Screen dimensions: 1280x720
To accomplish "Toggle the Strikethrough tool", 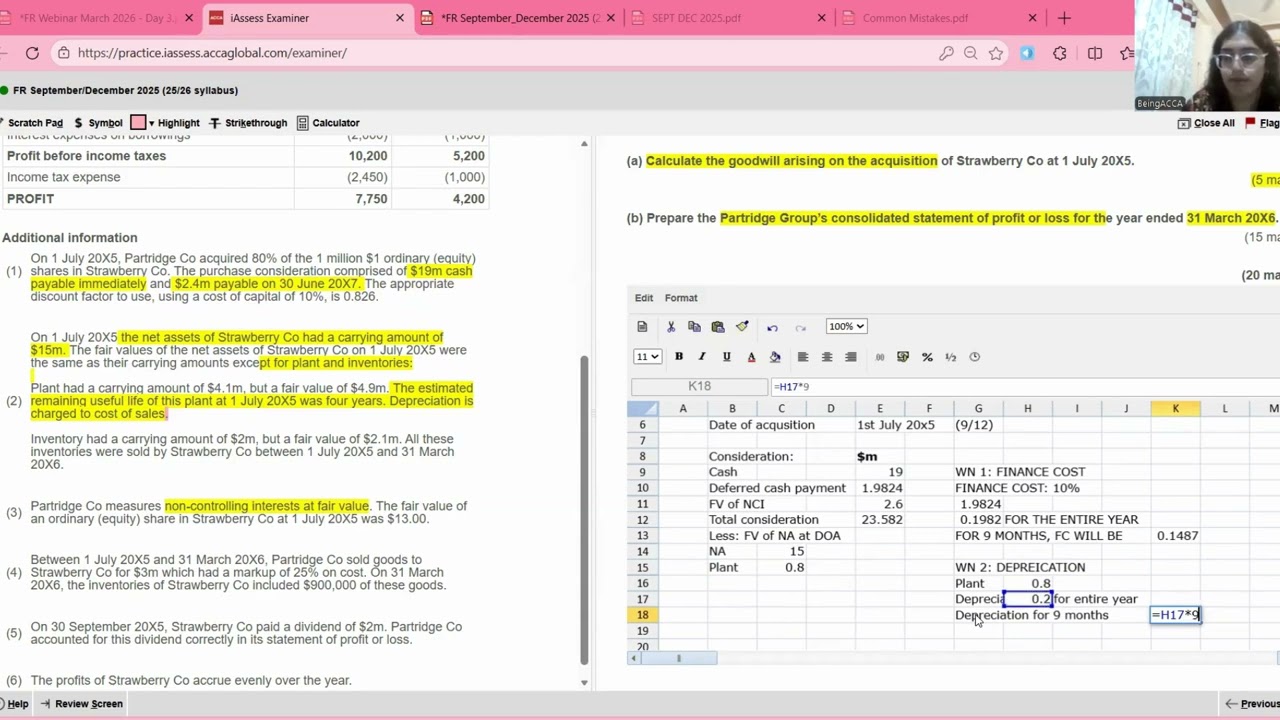I will click(248, 123).
